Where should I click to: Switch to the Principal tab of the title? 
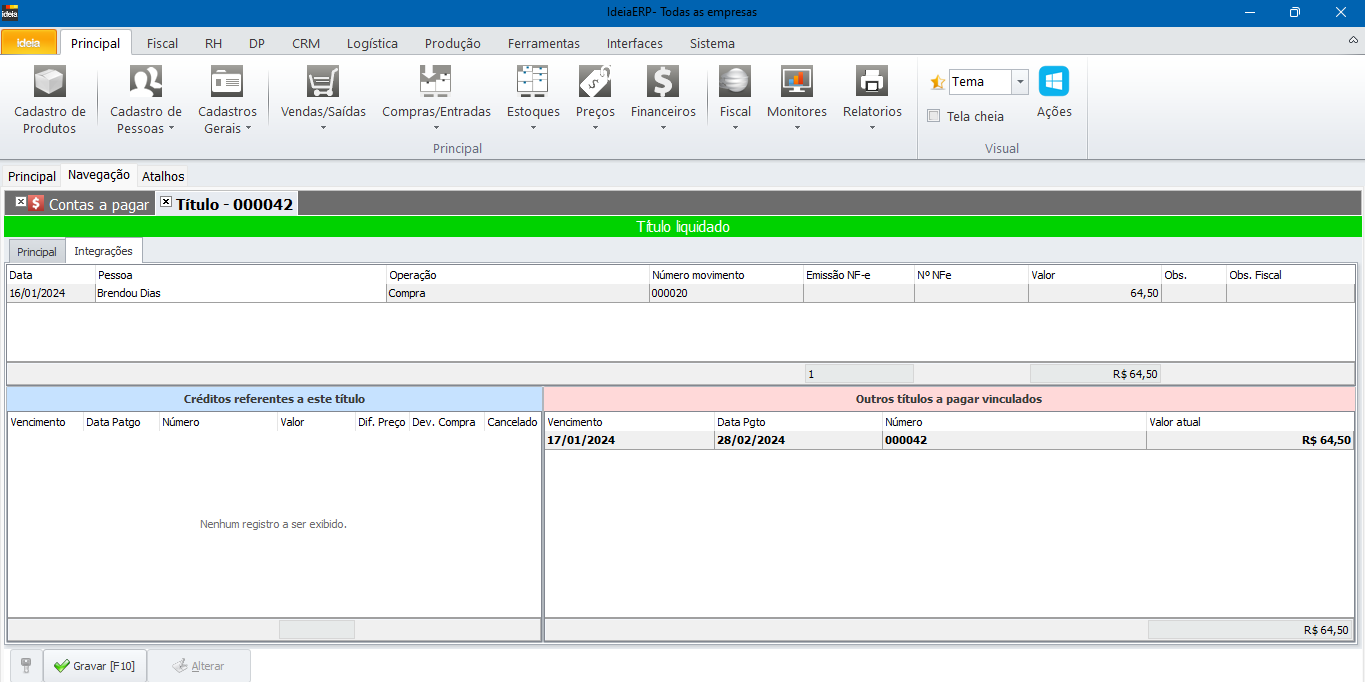(x=37, y=252)
